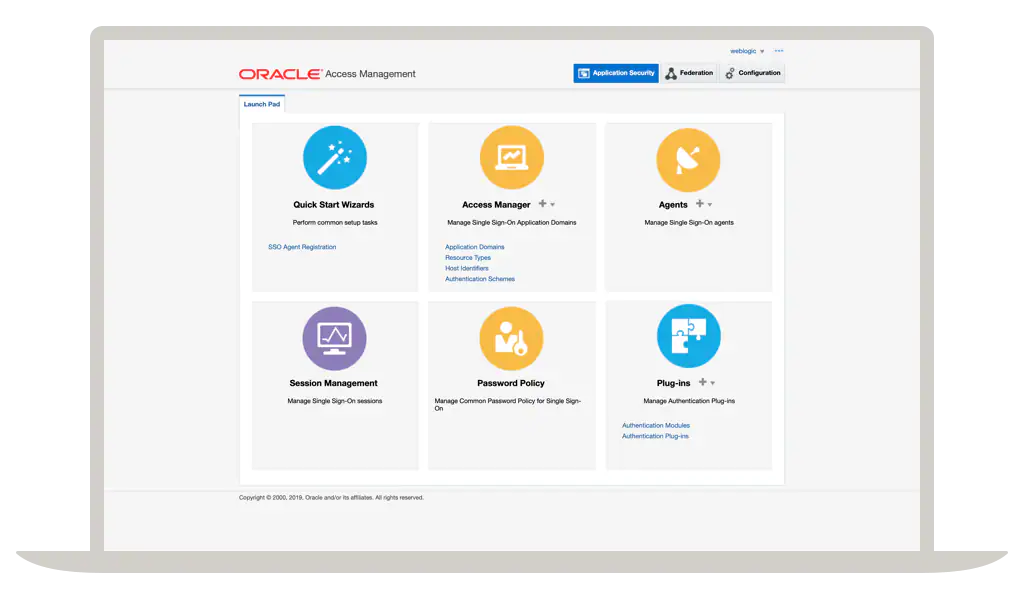Viewport: 1024px width, 600px height.
Task: Click the plus icon beside Access Manager
Action: (x=542, y=204)
